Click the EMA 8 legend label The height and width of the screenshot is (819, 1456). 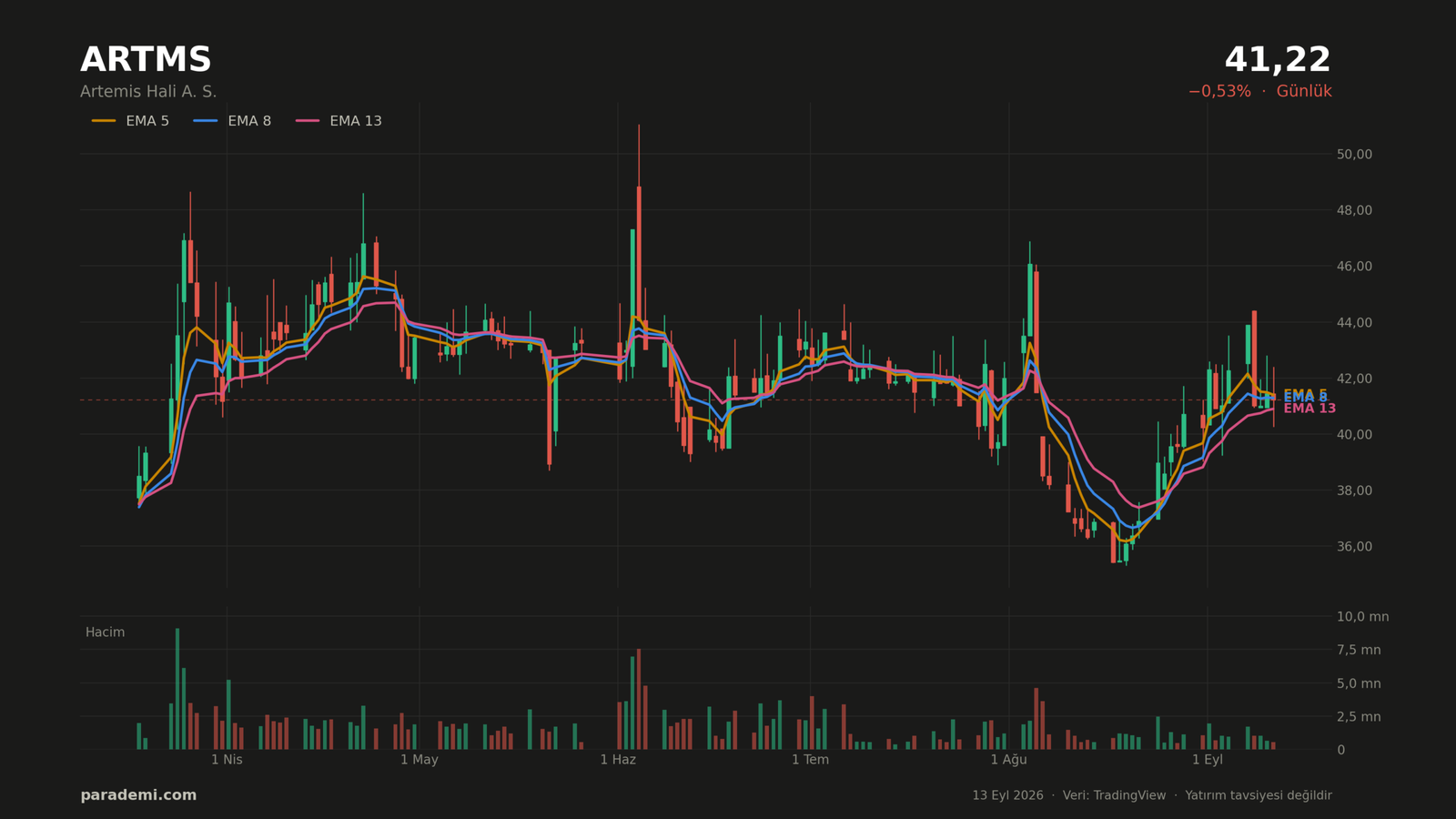pyautogui.click(x=249, y=121)
